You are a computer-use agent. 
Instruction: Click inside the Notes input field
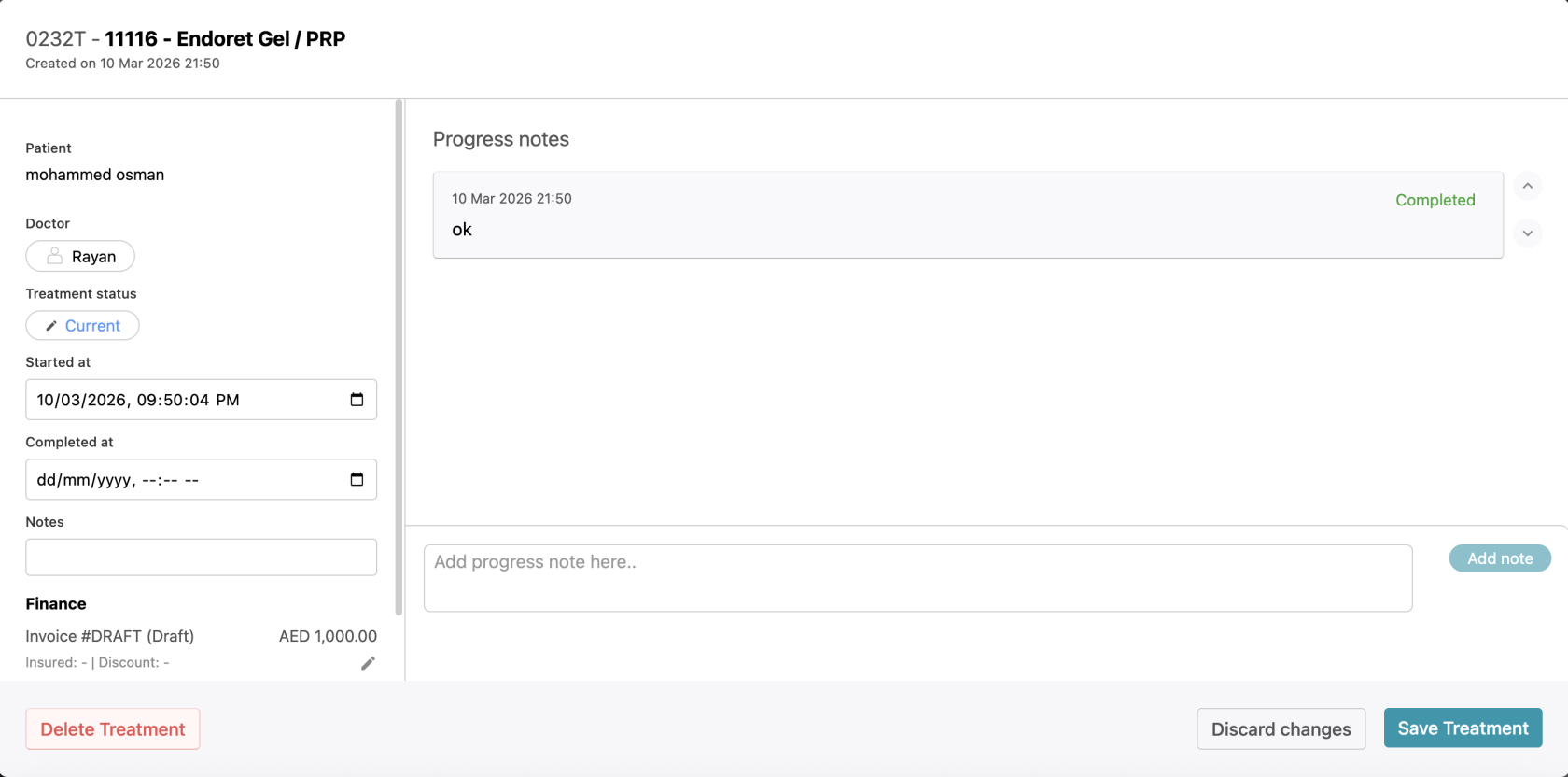point(201,557)
